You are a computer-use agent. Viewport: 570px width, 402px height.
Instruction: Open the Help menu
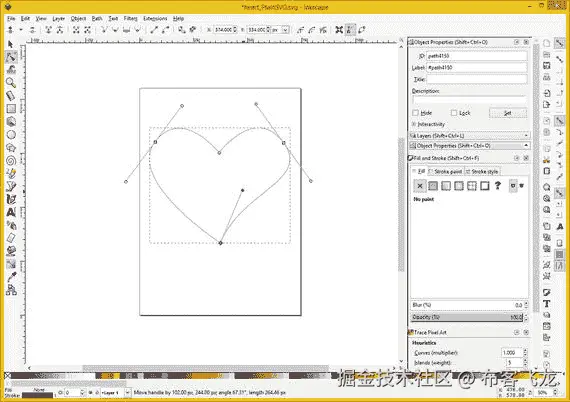178,18
